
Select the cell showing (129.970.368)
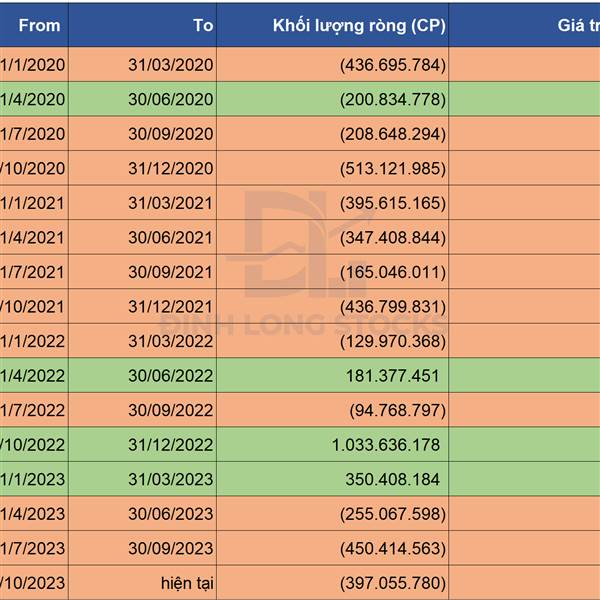point(333,341)
